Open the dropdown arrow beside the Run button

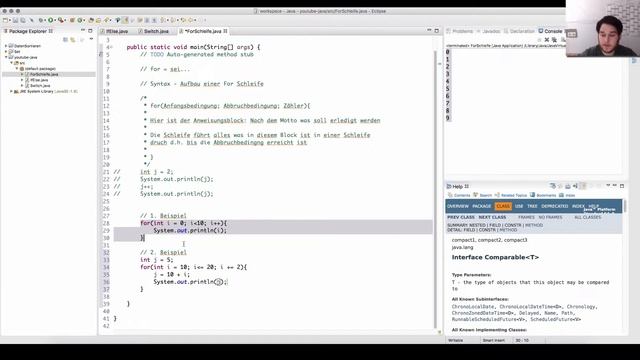(55, 20)
